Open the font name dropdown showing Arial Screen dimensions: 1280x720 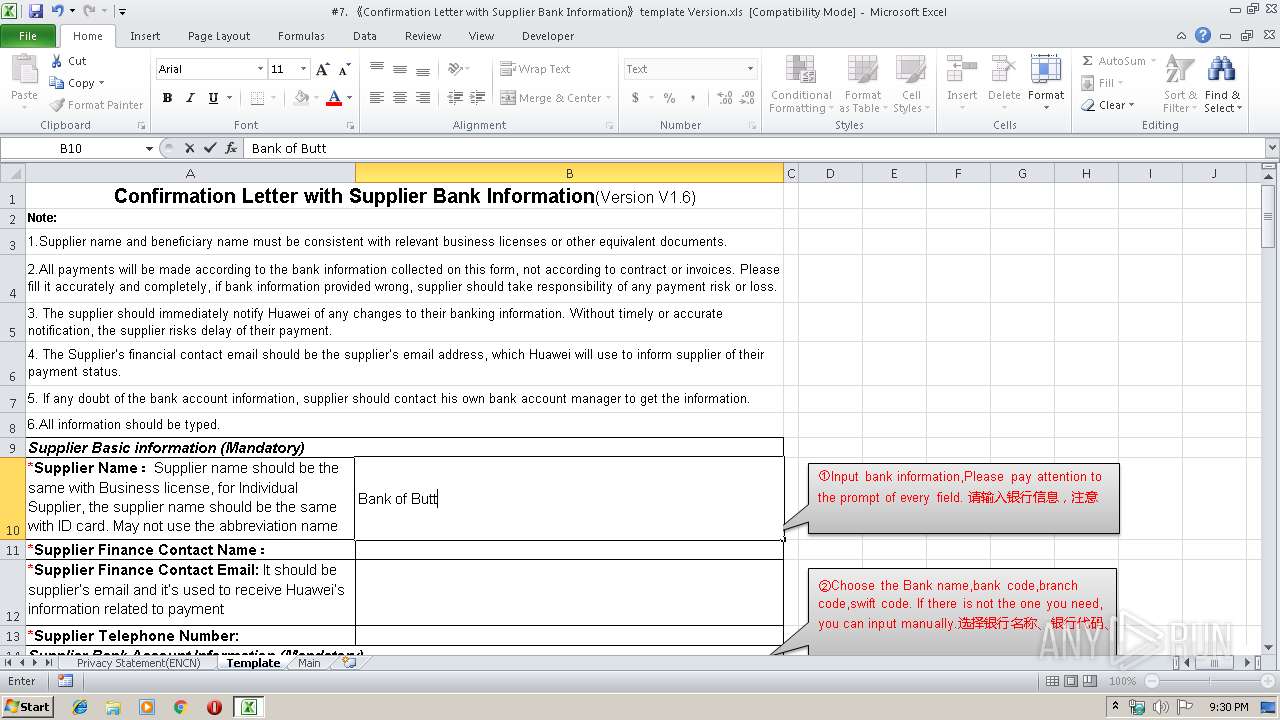260,69
